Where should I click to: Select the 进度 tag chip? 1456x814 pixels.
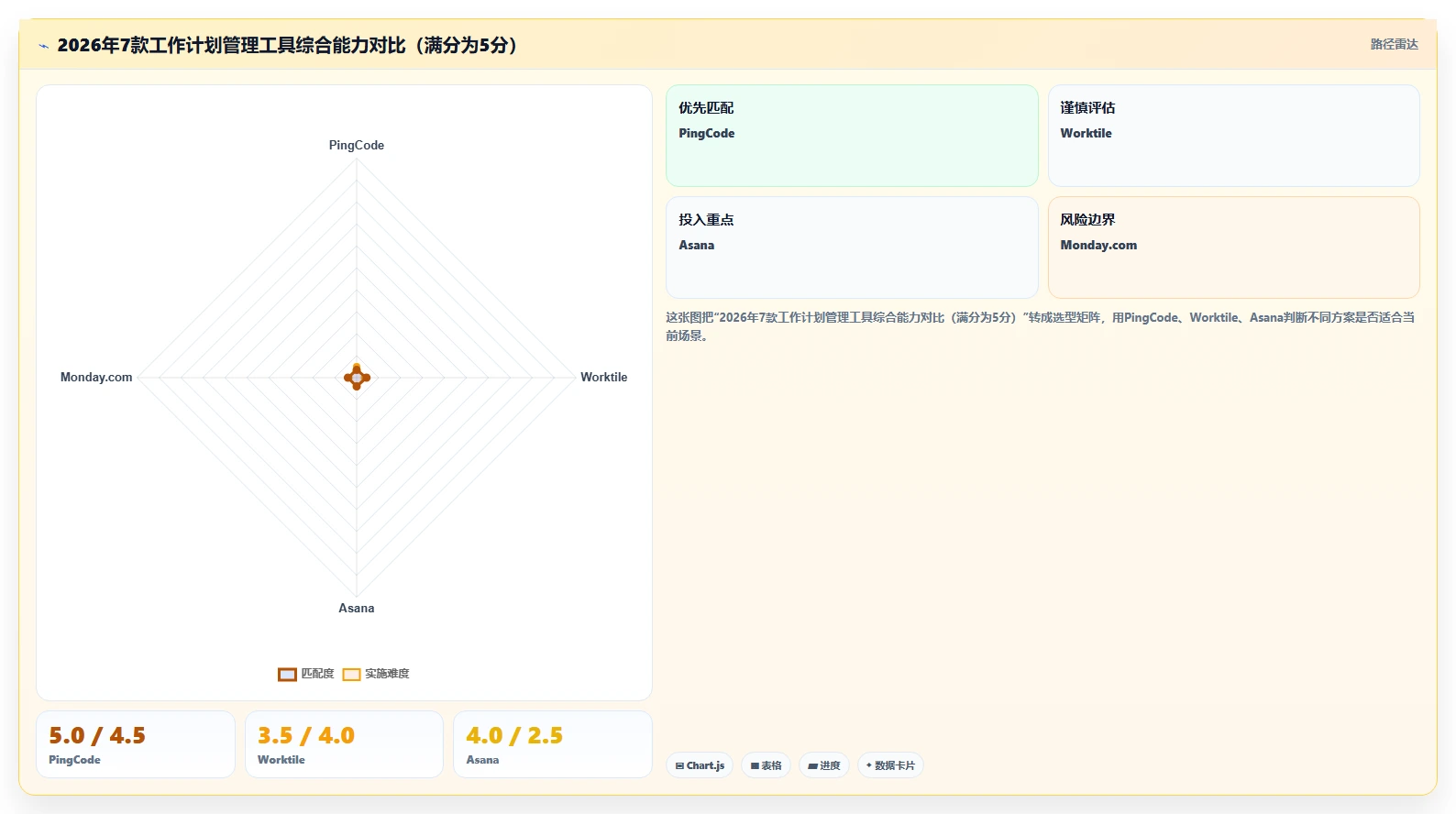[x=823, y=765]
